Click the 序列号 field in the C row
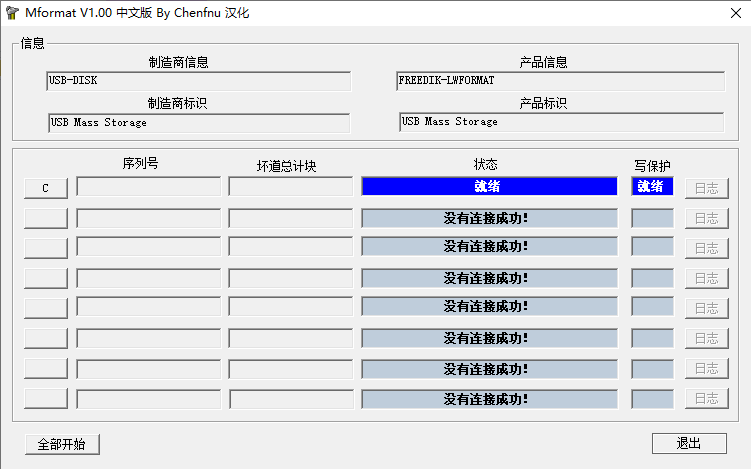 (148, 186)
